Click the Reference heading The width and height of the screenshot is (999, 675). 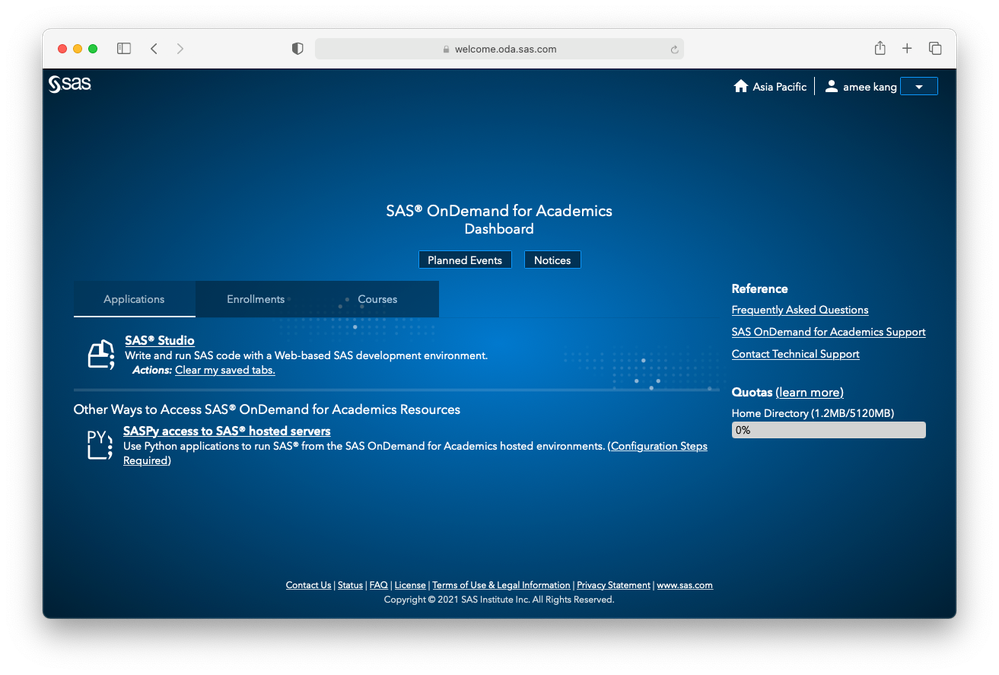759,289
